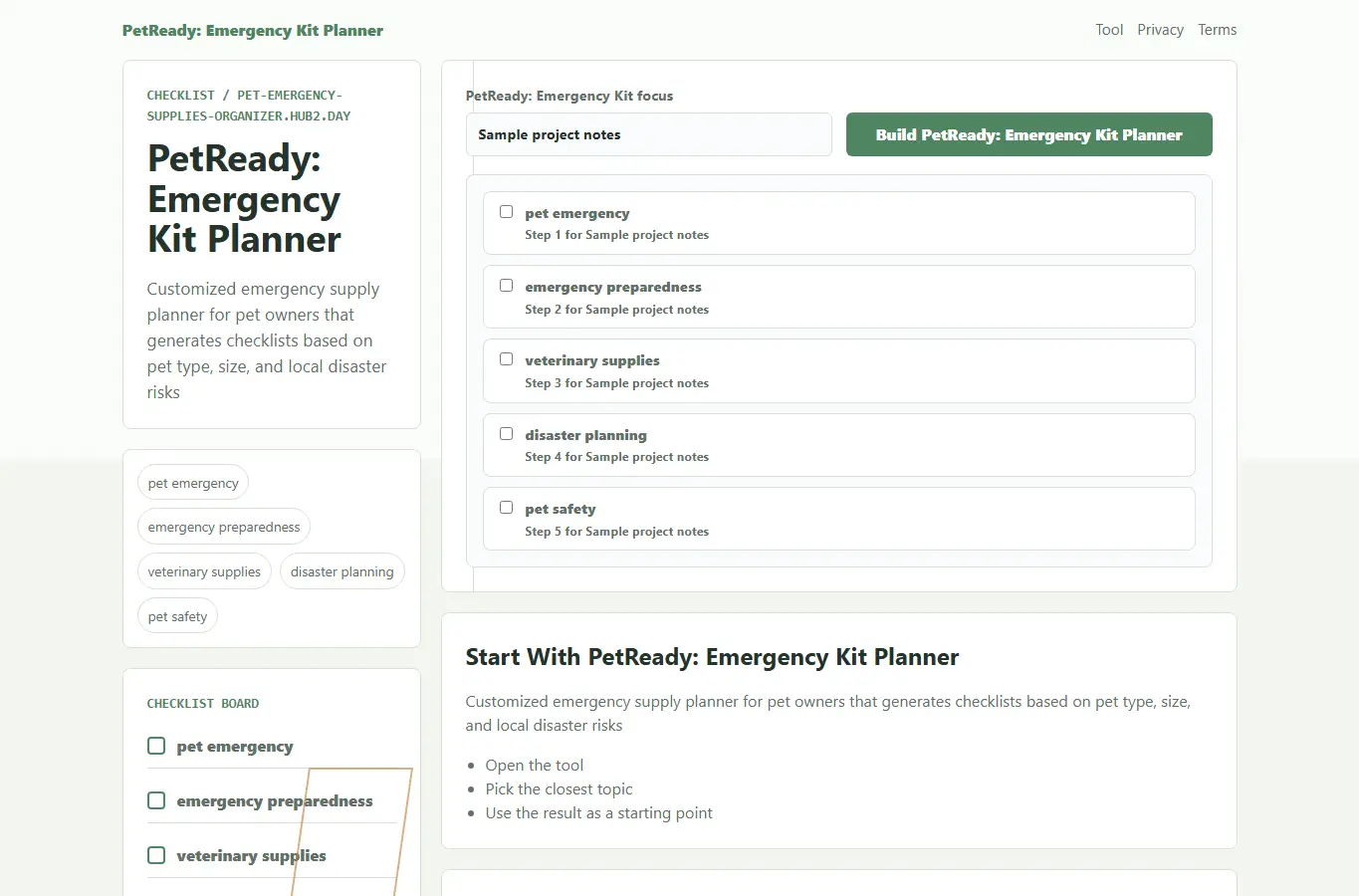Tick the 'veterinary supplies' Step 3 checkbox

(x=506, y=359)
